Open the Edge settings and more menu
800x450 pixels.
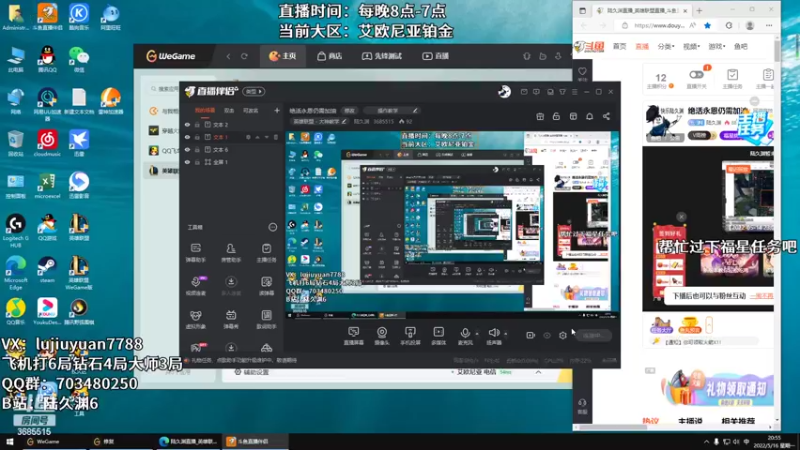point(769,25)
